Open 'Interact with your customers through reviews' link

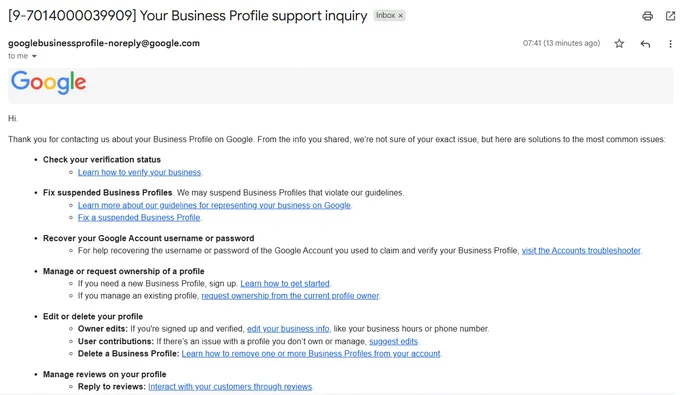point(230,386)
